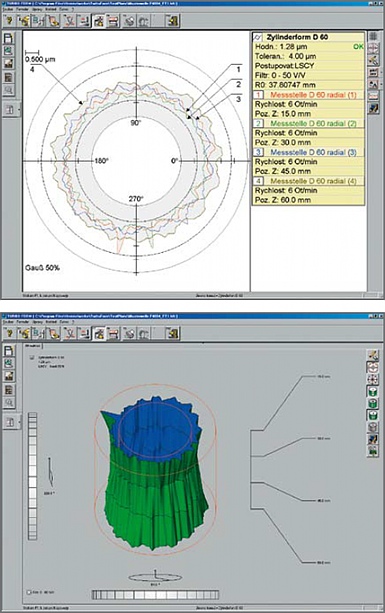Click the polar grid icon above the upper window's right sidebar

[373, 36]
